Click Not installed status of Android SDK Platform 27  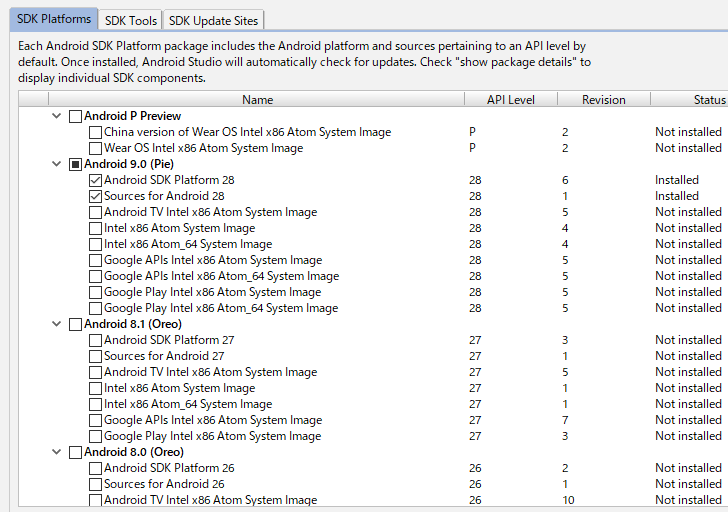688,340
